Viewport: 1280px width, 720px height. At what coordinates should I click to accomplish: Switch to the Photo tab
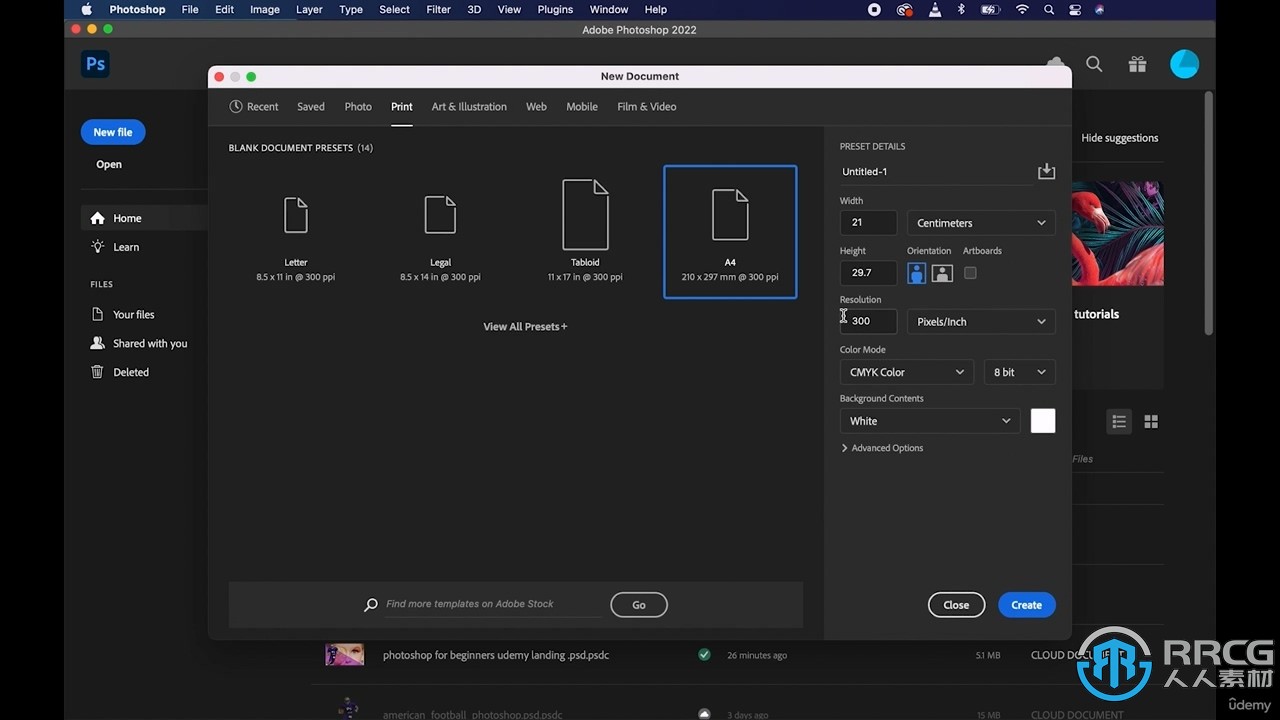pyautogui.click(x=358, y=106)
